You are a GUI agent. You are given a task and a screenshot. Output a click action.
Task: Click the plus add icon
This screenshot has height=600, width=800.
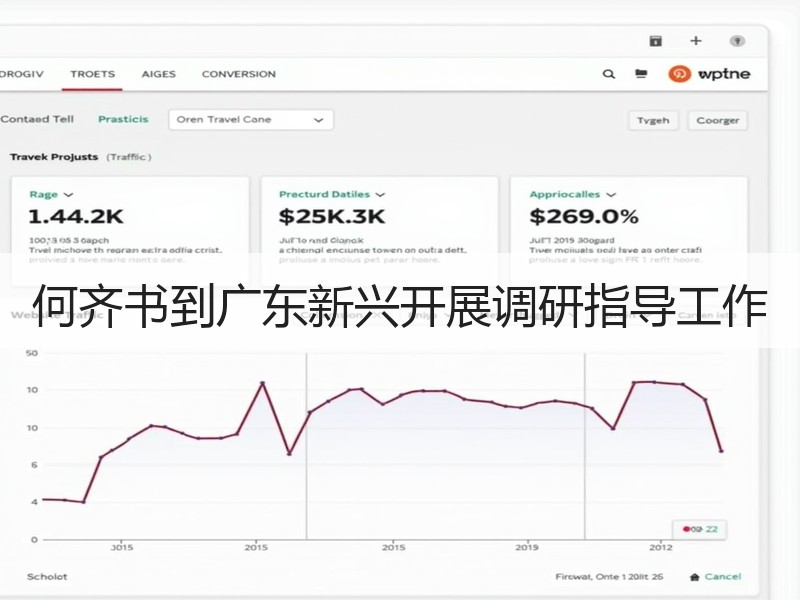point(696,41)
